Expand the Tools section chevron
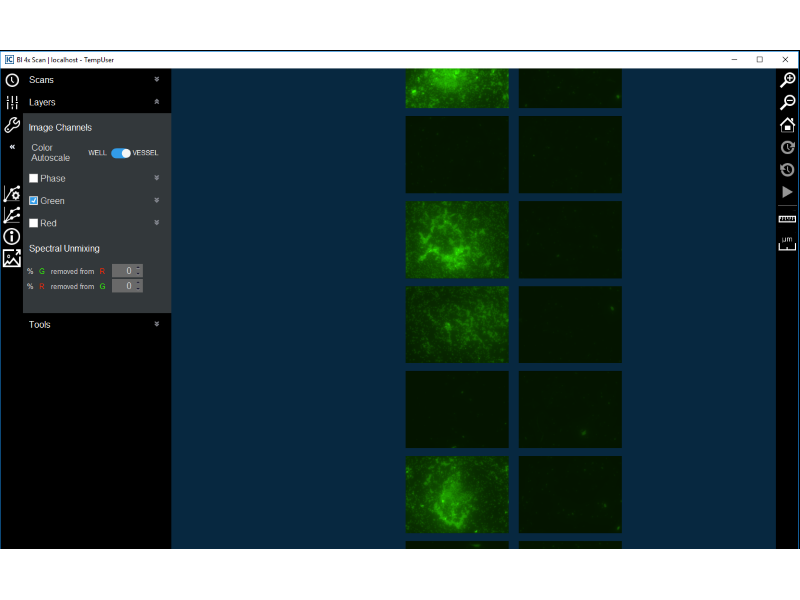The height and width of the screenshot is (600, 800). pyautogui.click(x=157, y=324)
